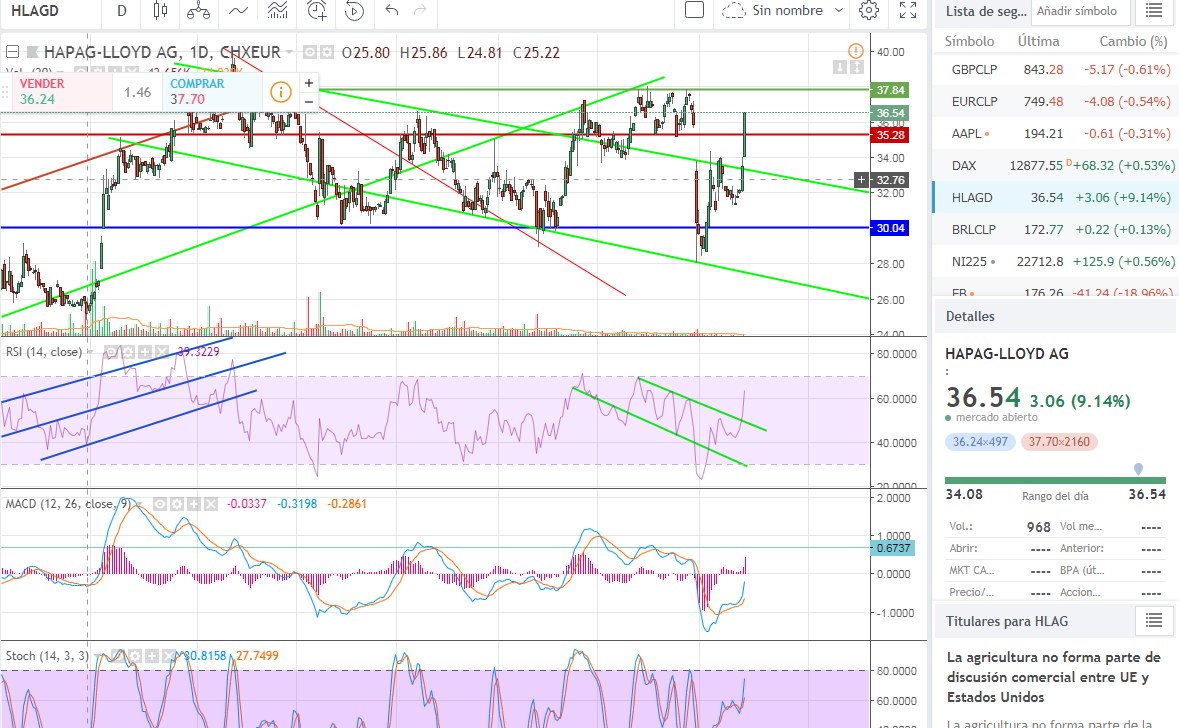The height and width of the screenshot is (728, 1179).
Task: Click the COMPRAR 37.70 buy button
Action: (x=212, y=92)
